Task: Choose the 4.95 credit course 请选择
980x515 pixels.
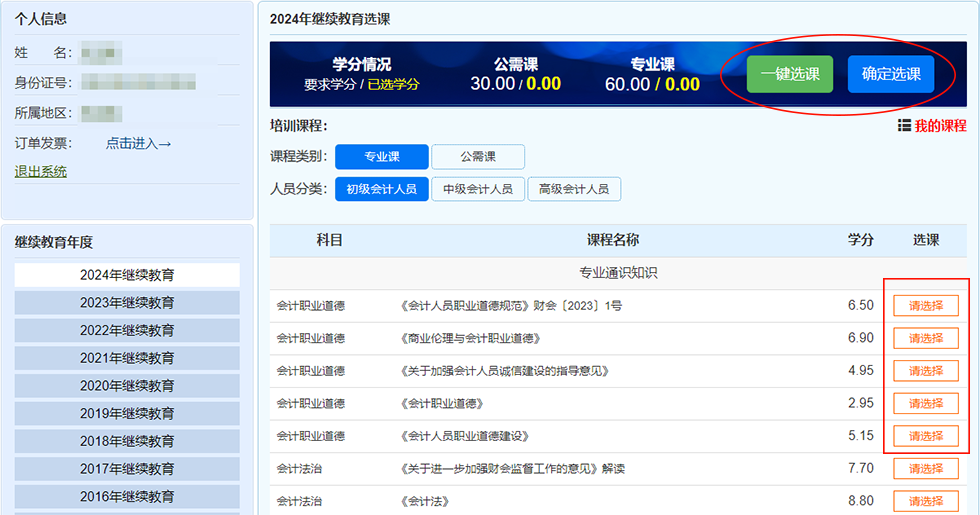Action: coord(925,371)
